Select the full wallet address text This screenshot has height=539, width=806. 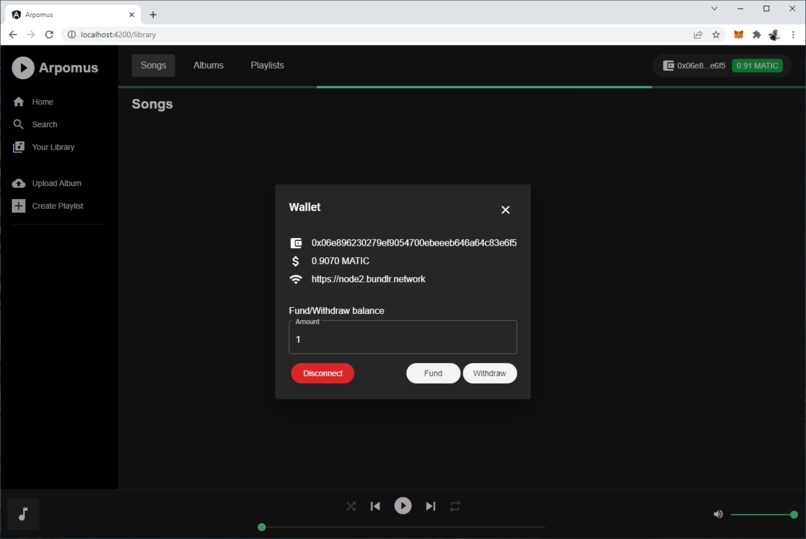pos(414,243)
